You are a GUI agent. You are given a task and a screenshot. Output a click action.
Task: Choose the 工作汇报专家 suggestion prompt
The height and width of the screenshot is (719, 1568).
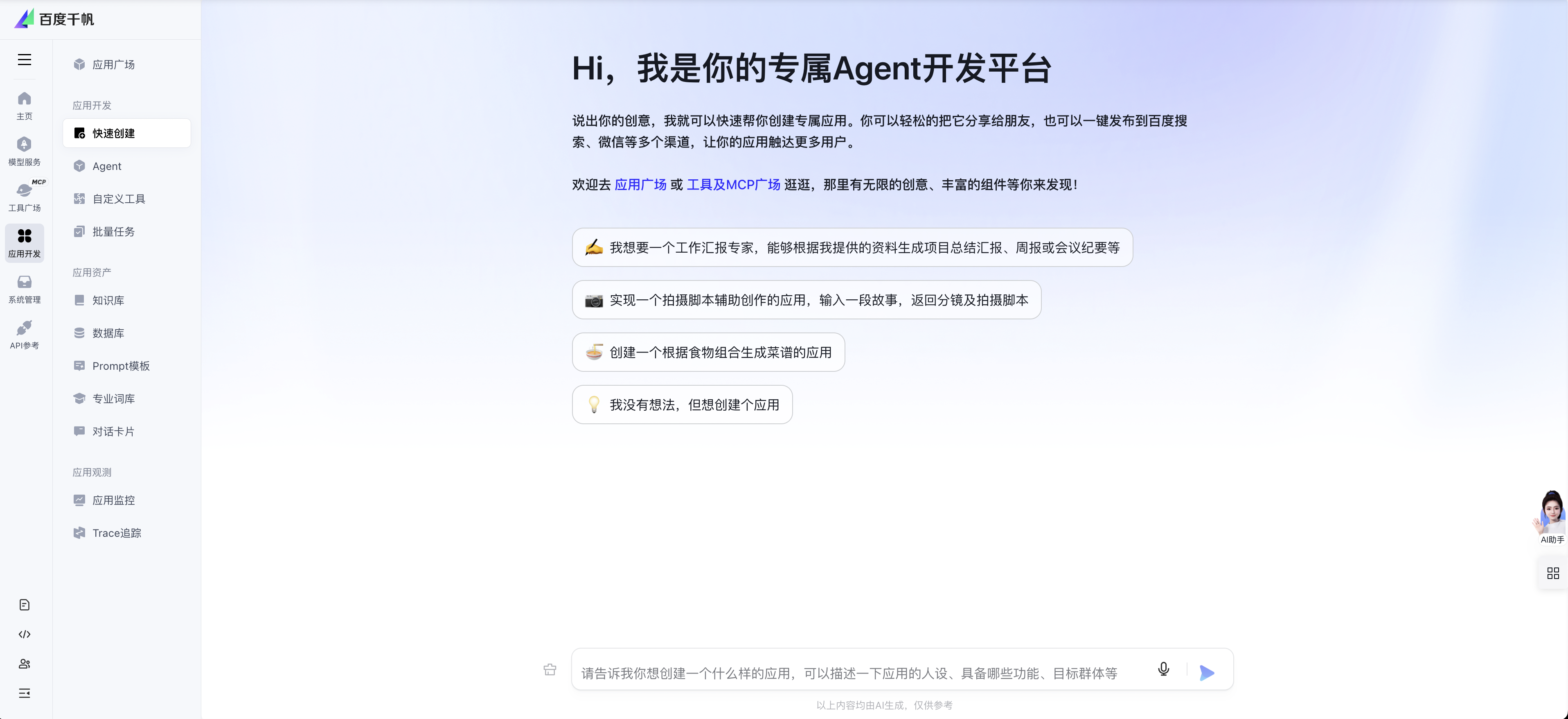point(852,247)
